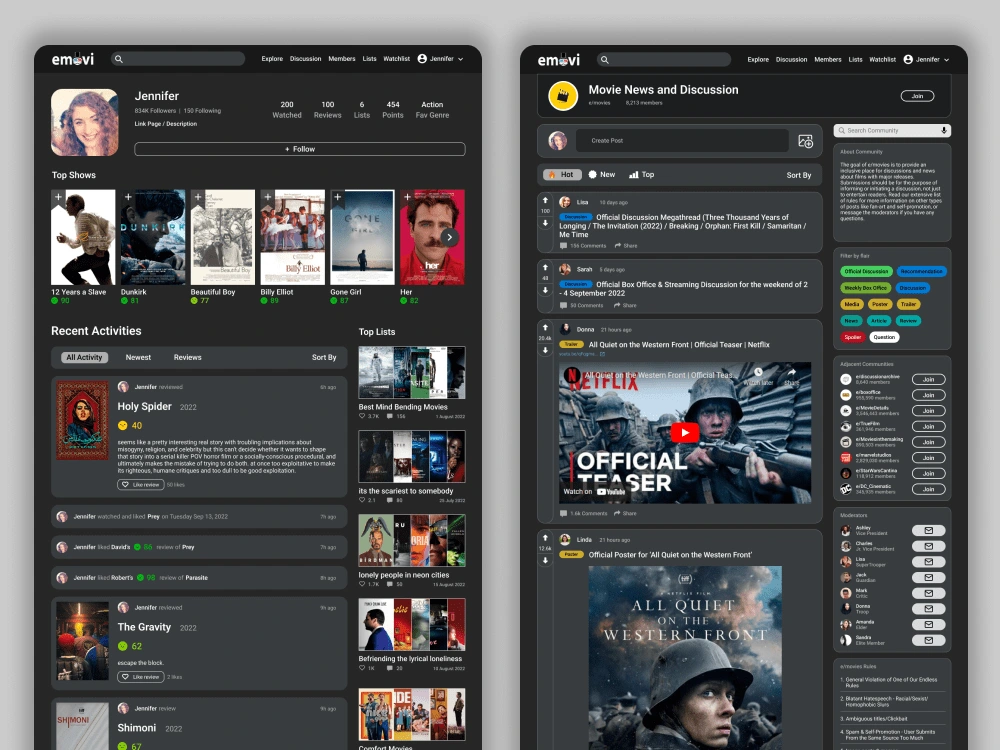Upvote Donna's Official Teaser post
Viewport: 1000px width, 750px height.
(545, 327)
